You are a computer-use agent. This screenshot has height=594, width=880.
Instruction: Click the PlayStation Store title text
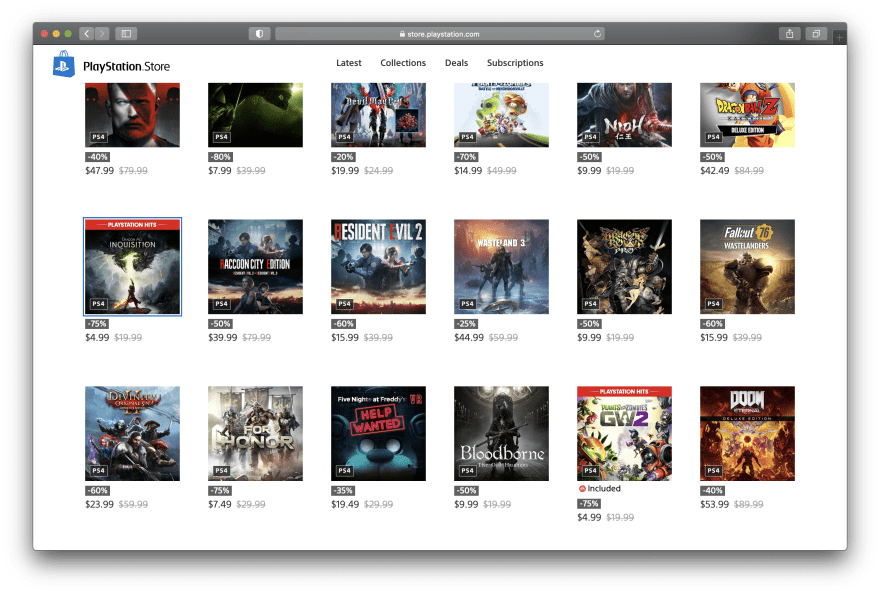point(126,66)
